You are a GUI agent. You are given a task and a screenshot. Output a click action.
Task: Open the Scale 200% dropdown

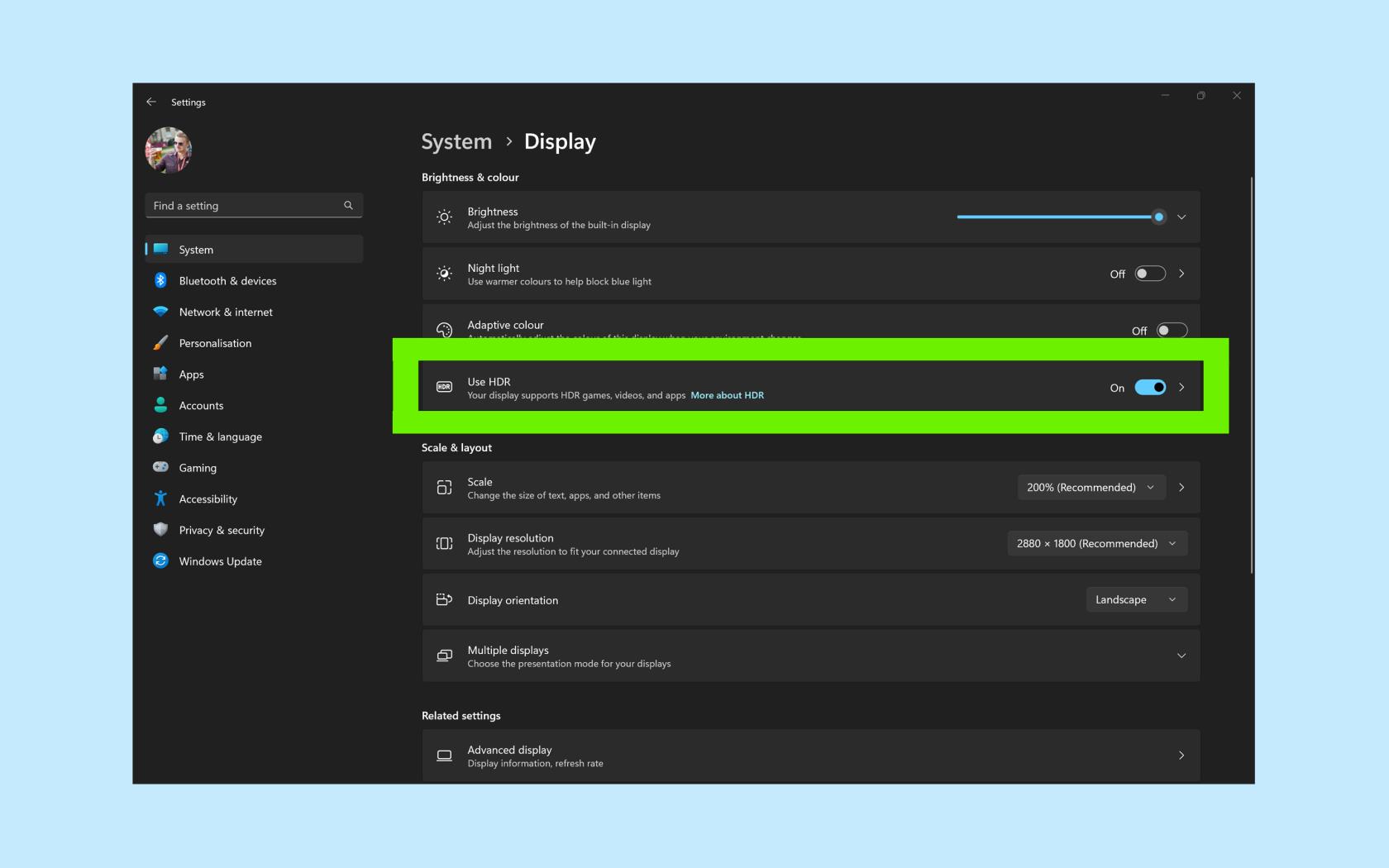pos(1091,487)
